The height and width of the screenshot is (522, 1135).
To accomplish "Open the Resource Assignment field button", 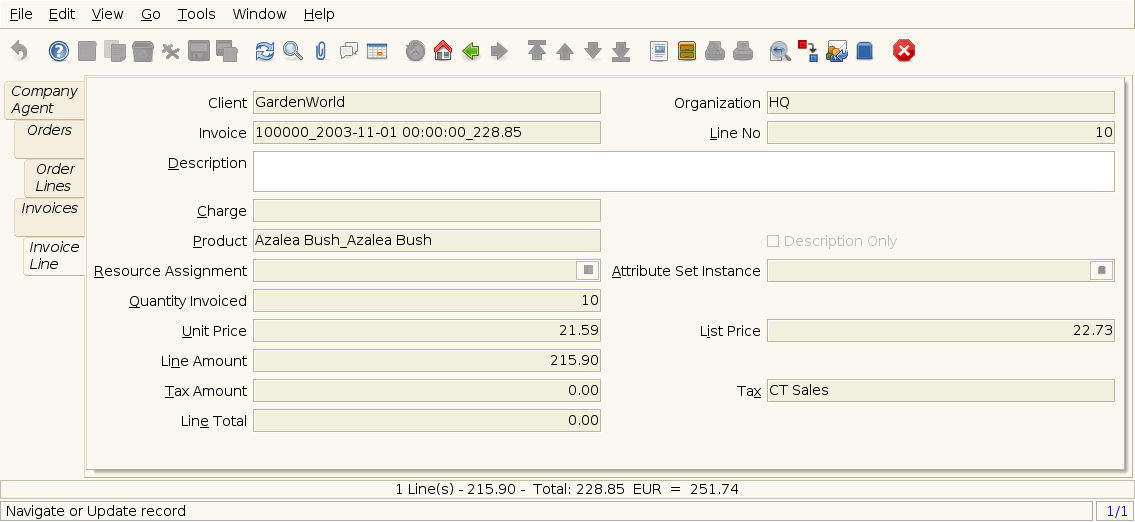I will point(588,271).
